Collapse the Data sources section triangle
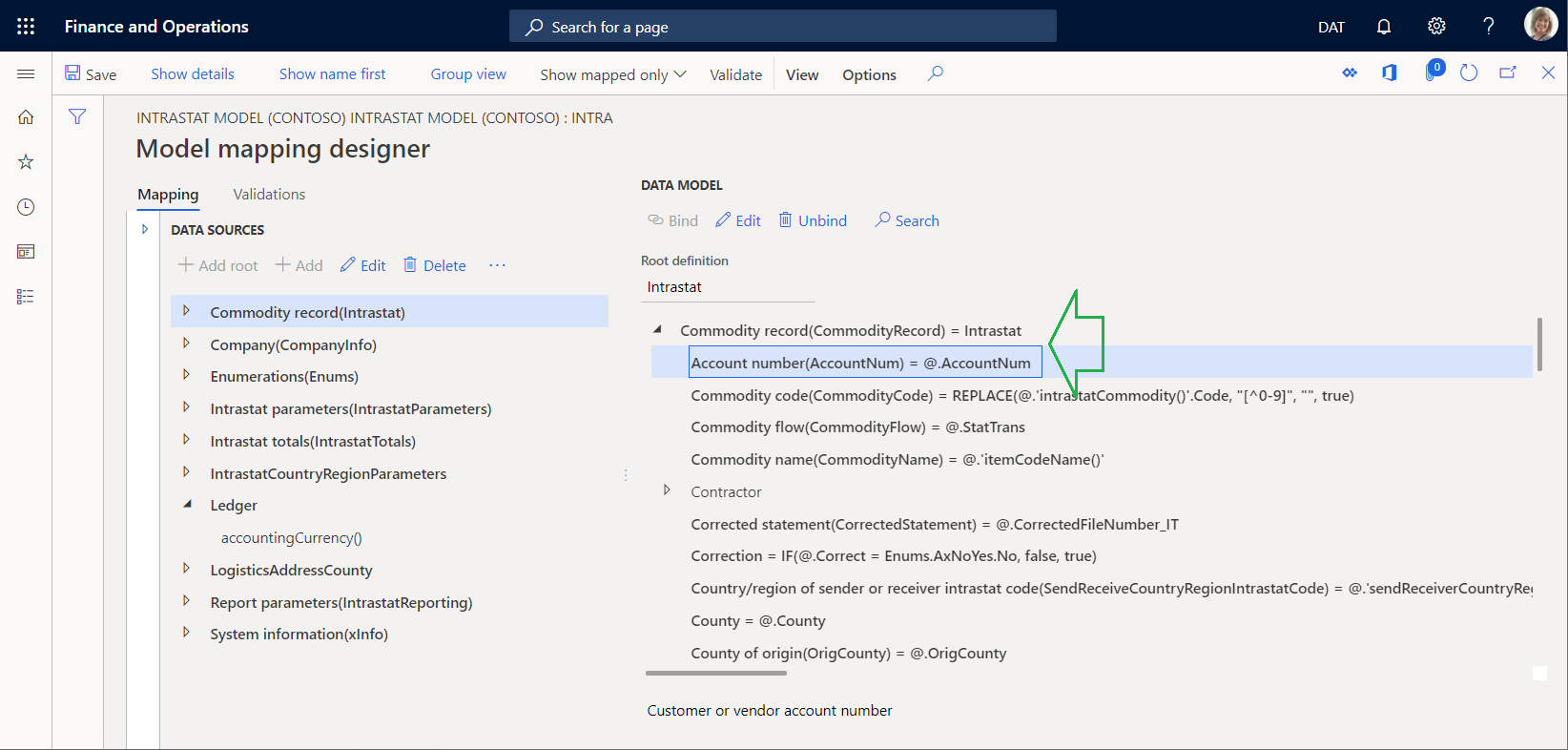The image size is (1568, 750). click(x=145, y=229)
